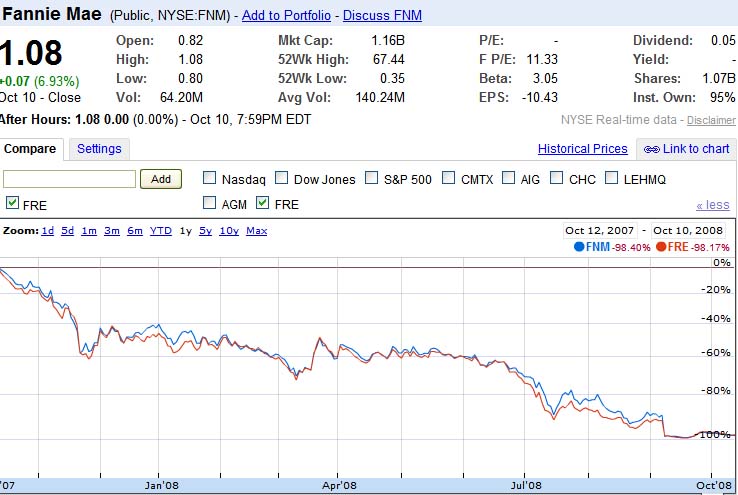Click the Inst. Own value 95%

coord(722,97)
